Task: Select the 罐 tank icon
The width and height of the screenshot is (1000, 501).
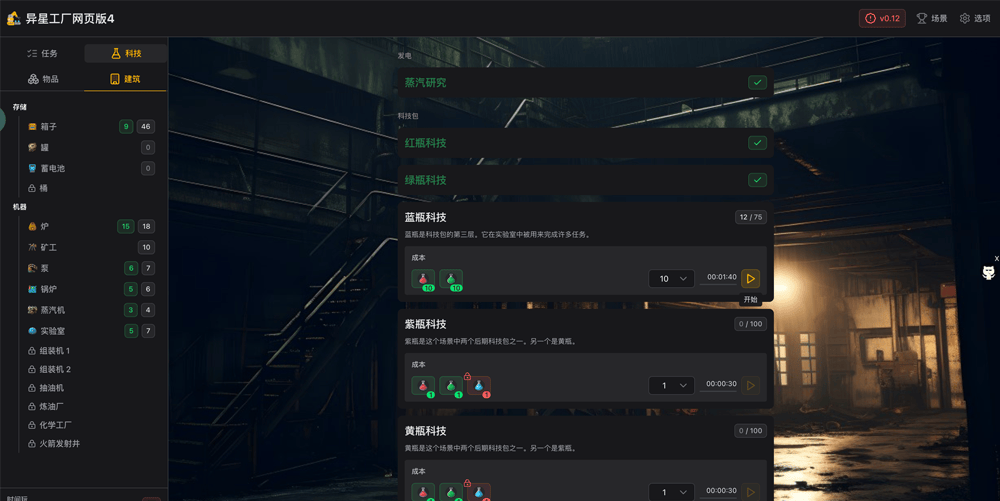Action: coord(33,147)
